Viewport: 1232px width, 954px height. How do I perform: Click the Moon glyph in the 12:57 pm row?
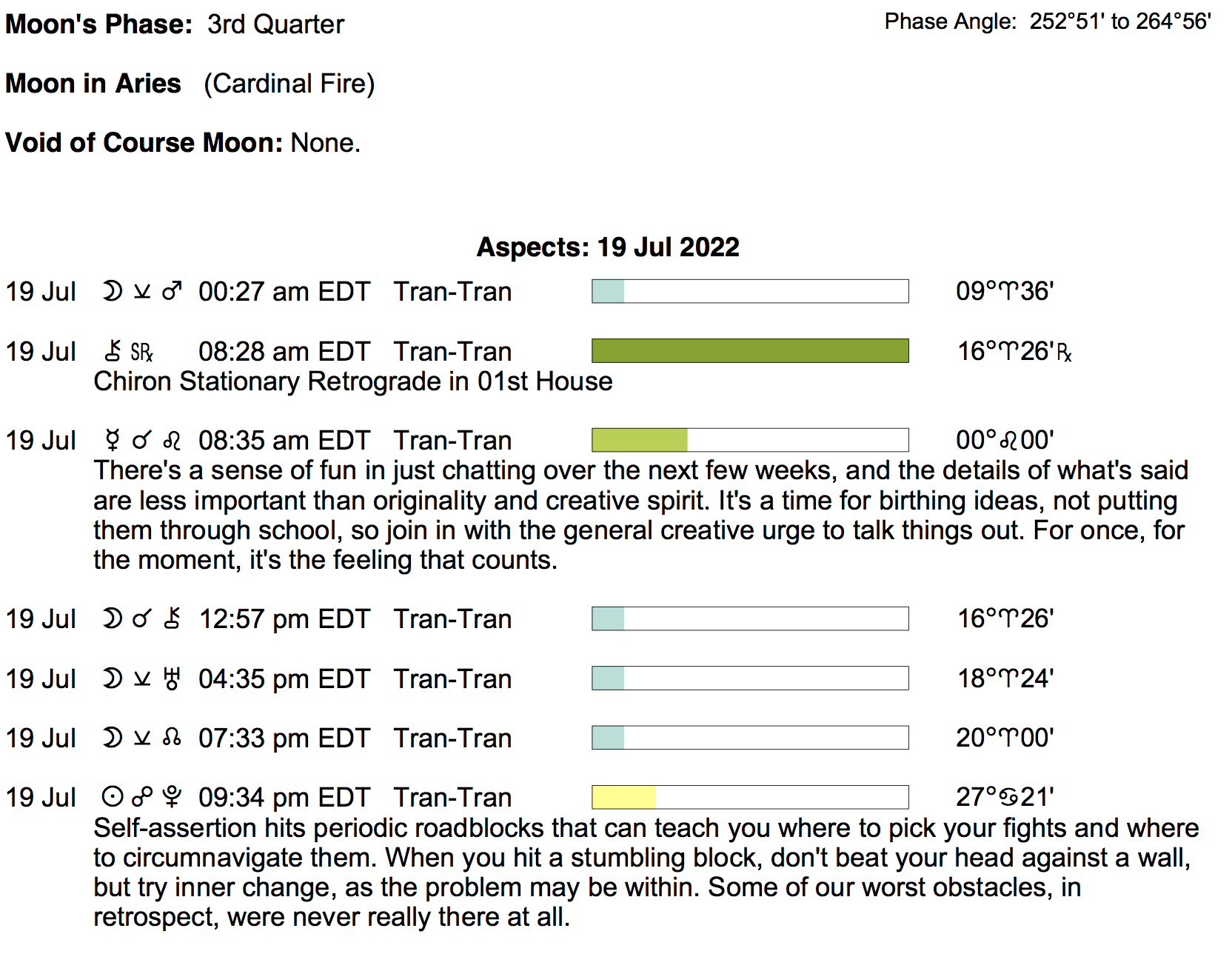(x=112, y=618)
